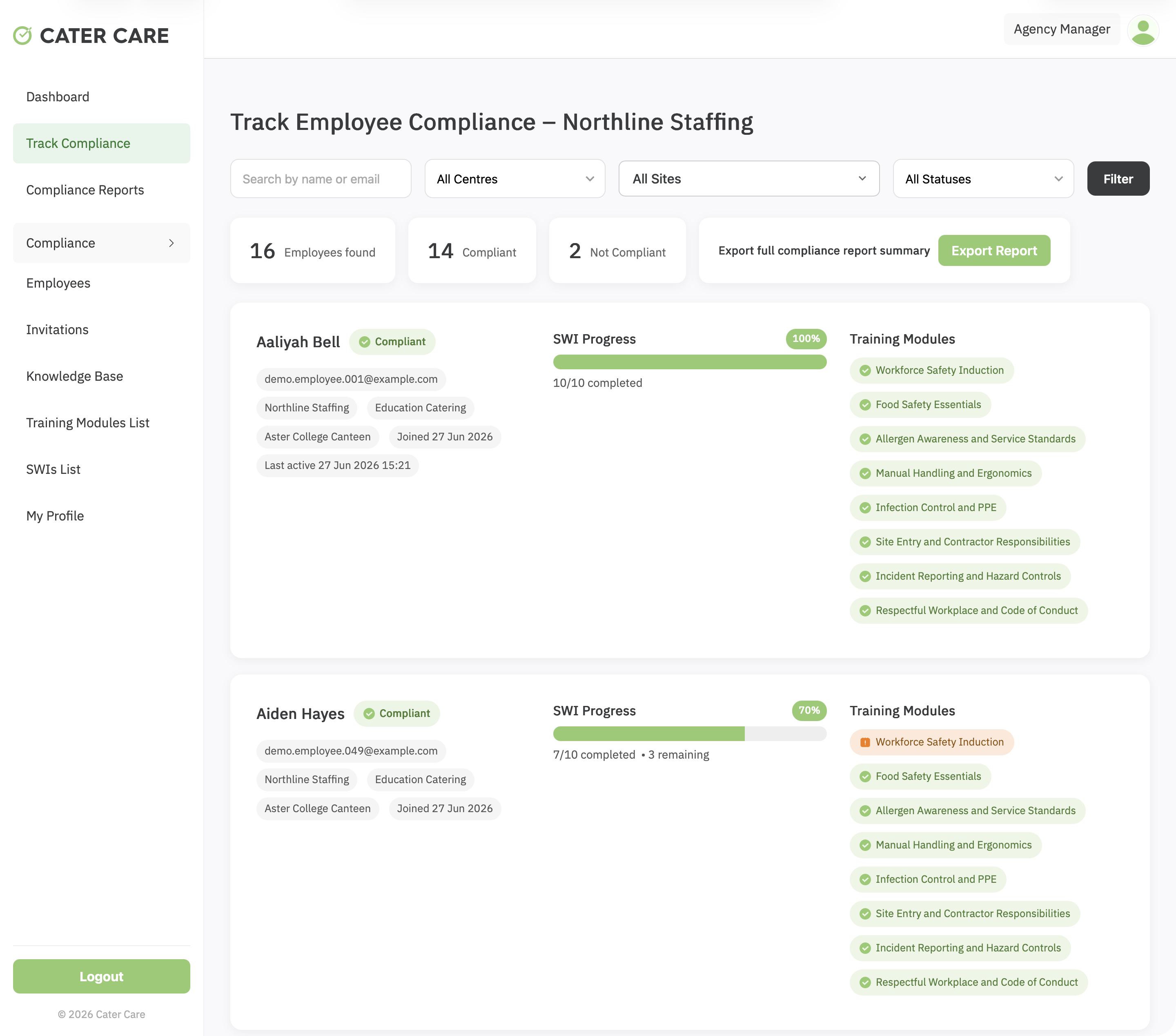Click the 70% SWI progress badge

tap(809, 711)
